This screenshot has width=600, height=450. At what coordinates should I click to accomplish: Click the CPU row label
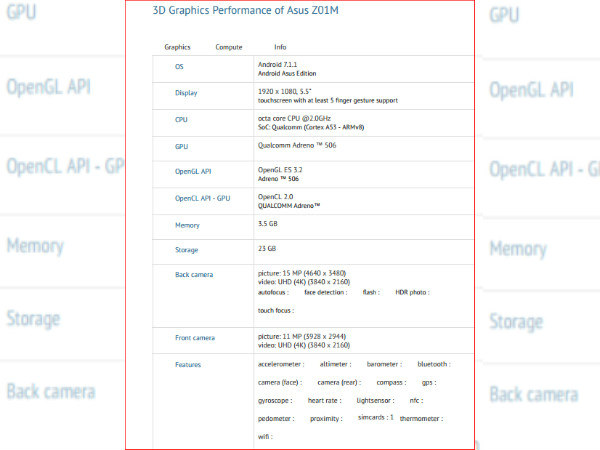pos(181,120)
